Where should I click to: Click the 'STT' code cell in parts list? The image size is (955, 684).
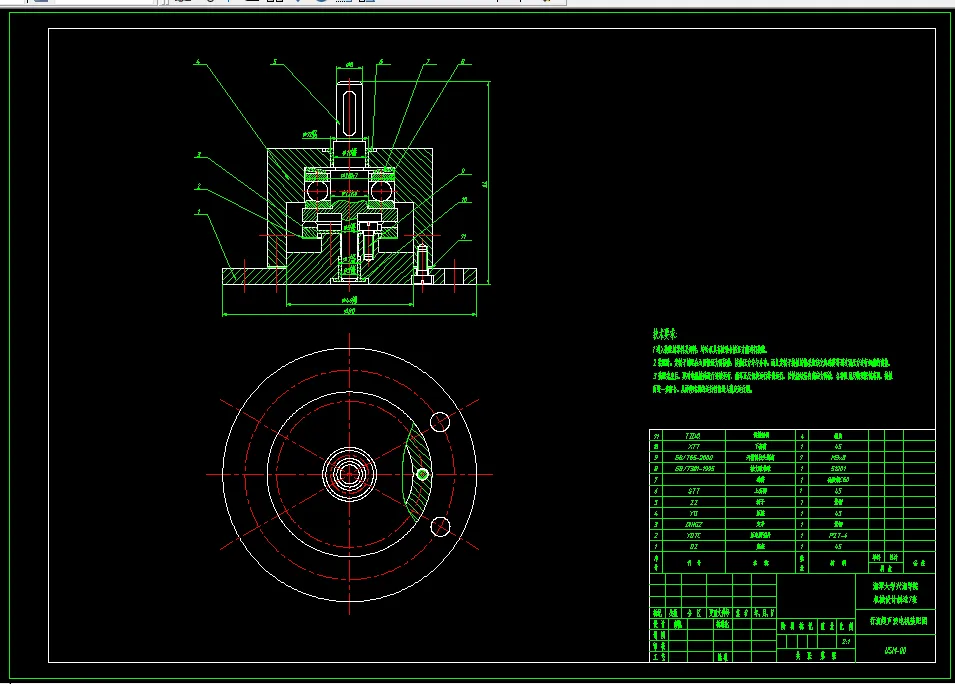point(694,491)
